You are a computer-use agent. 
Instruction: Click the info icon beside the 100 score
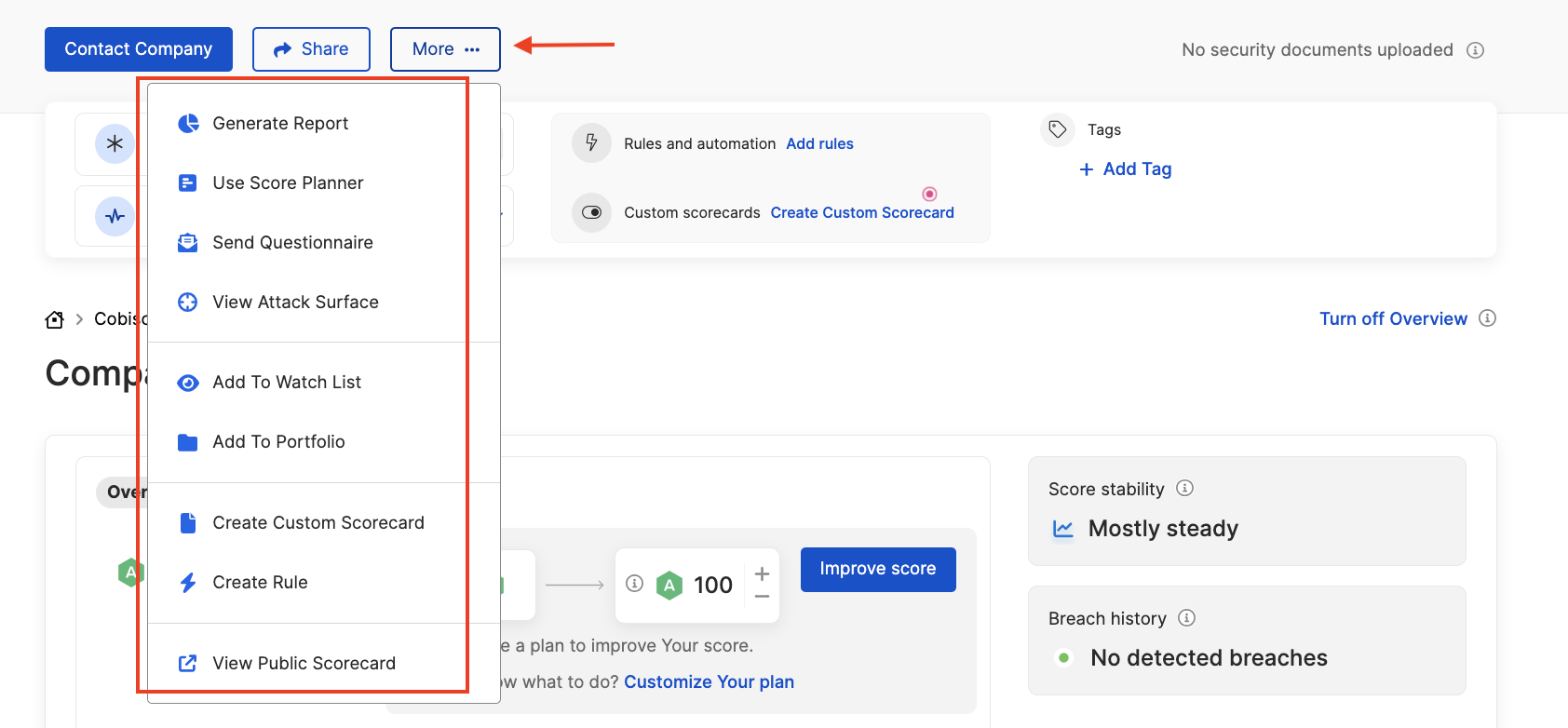(x=635, y=584)
